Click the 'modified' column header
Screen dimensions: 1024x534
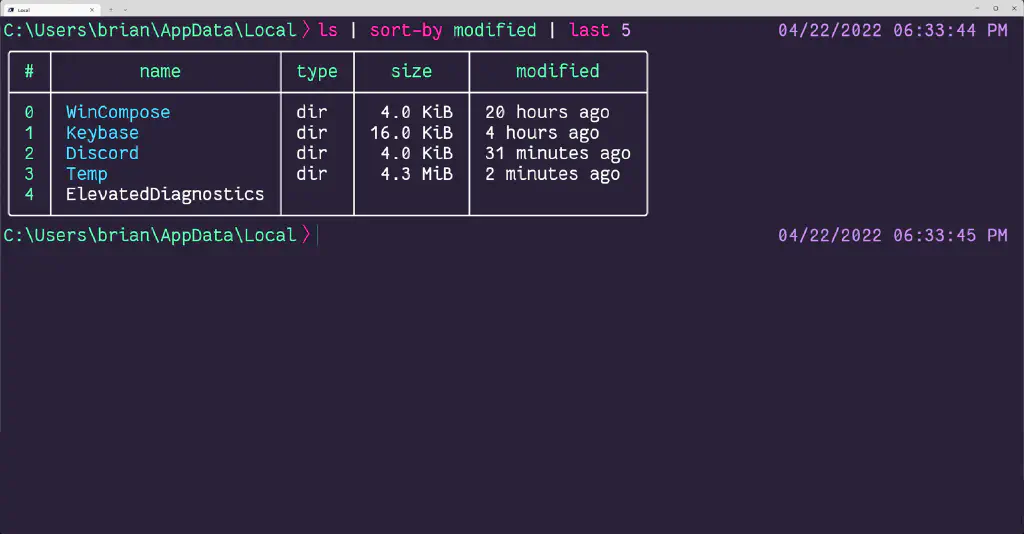[557, 71]
